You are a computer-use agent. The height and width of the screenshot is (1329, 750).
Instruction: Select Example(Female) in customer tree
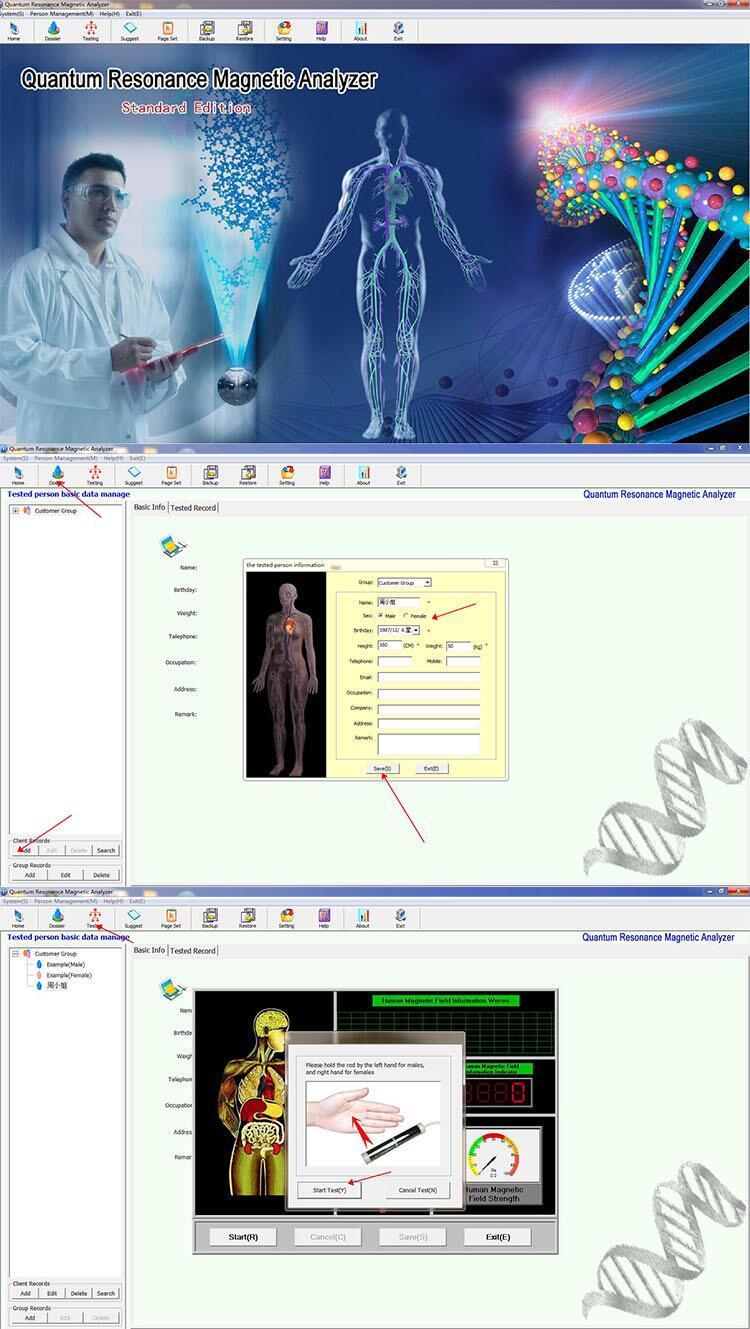(68, 975)
